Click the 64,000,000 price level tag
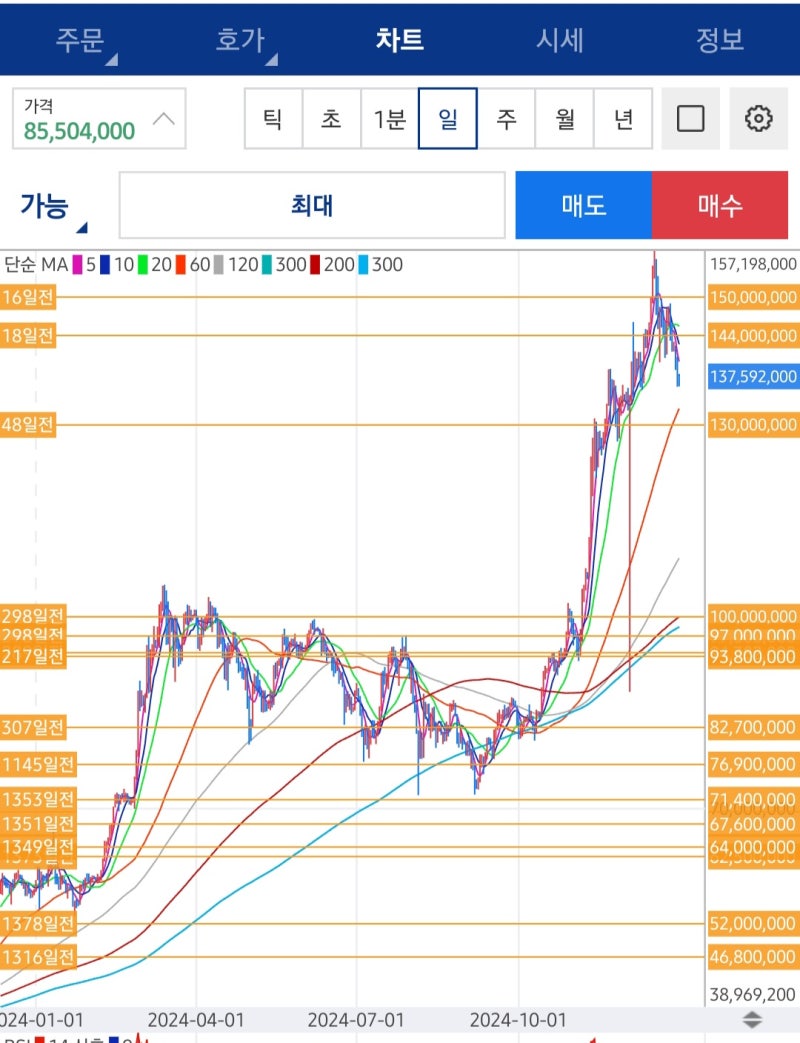Viewport: 800px width, 1043px height. (x=753, y=847)
